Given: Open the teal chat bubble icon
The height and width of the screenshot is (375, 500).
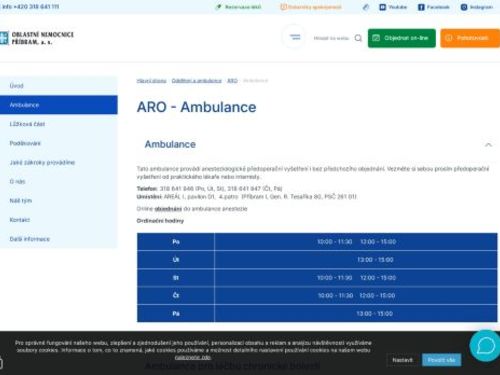Looking at the screenshot, I should (485, 346).
